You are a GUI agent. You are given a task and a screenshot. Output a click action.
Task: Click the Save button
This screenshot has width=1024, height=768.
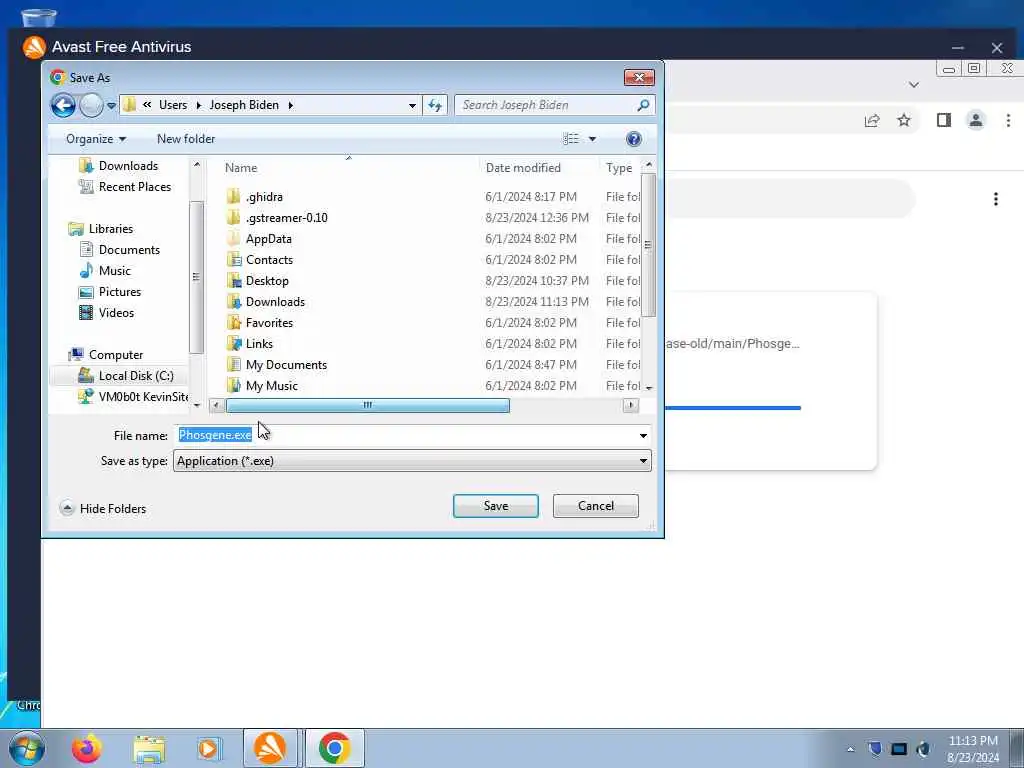click(x=496, y=506)
